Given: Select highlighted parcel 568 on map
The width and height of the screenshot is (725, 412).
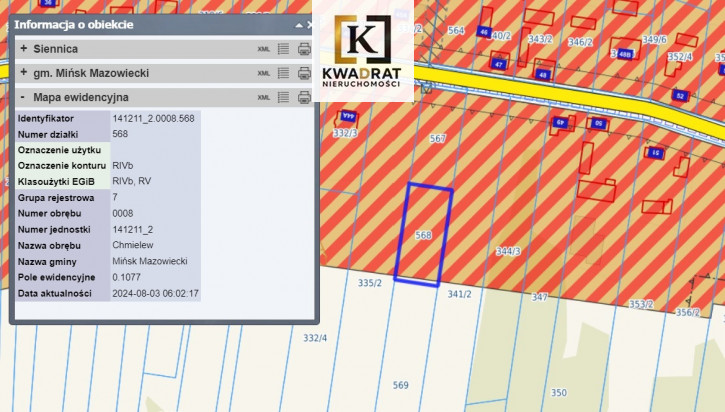Looking at the screenshot, I should click(x=424, y=235).
